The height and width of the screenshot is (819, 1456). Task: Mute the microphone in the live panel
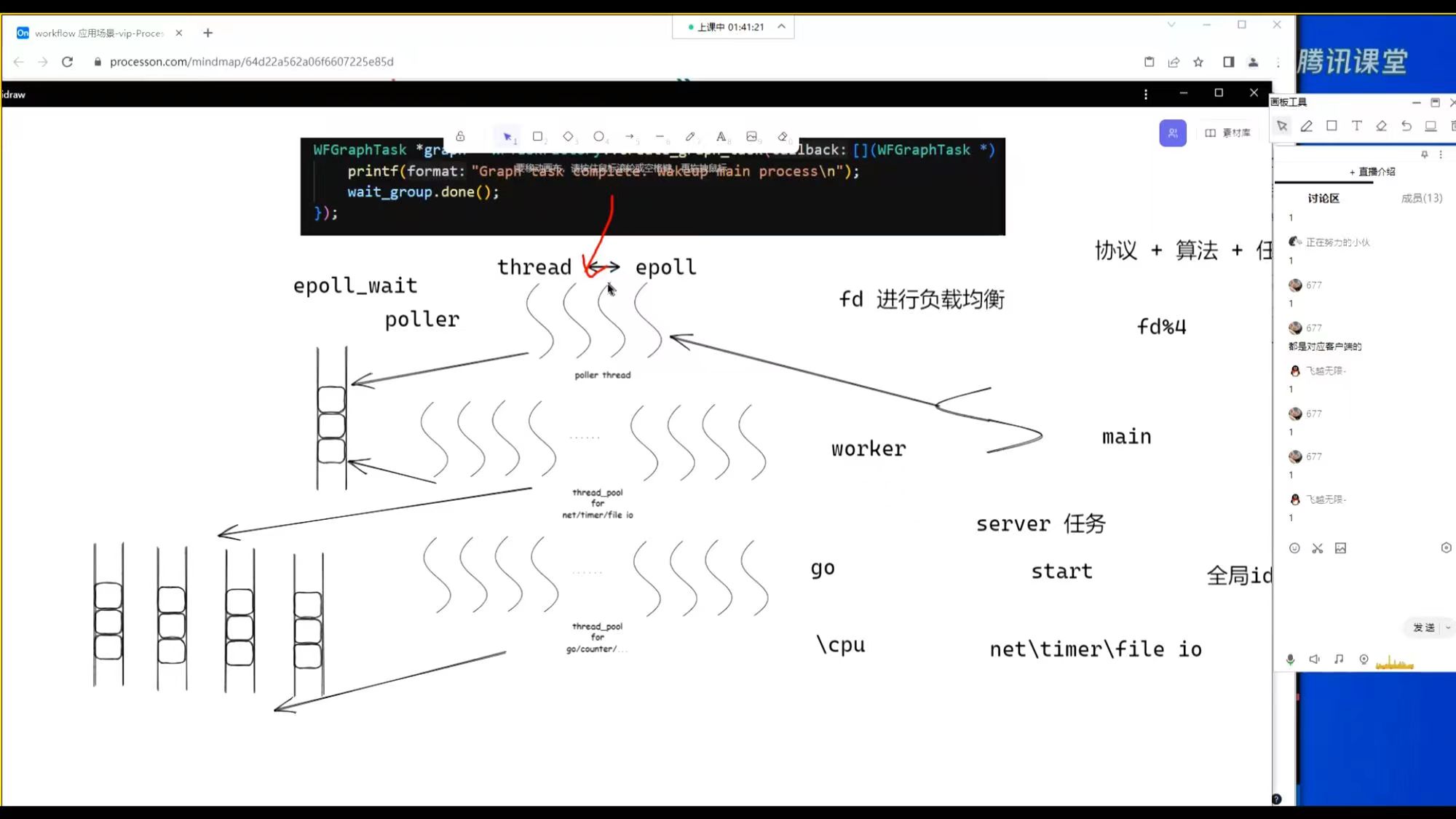coord(1290,659)
